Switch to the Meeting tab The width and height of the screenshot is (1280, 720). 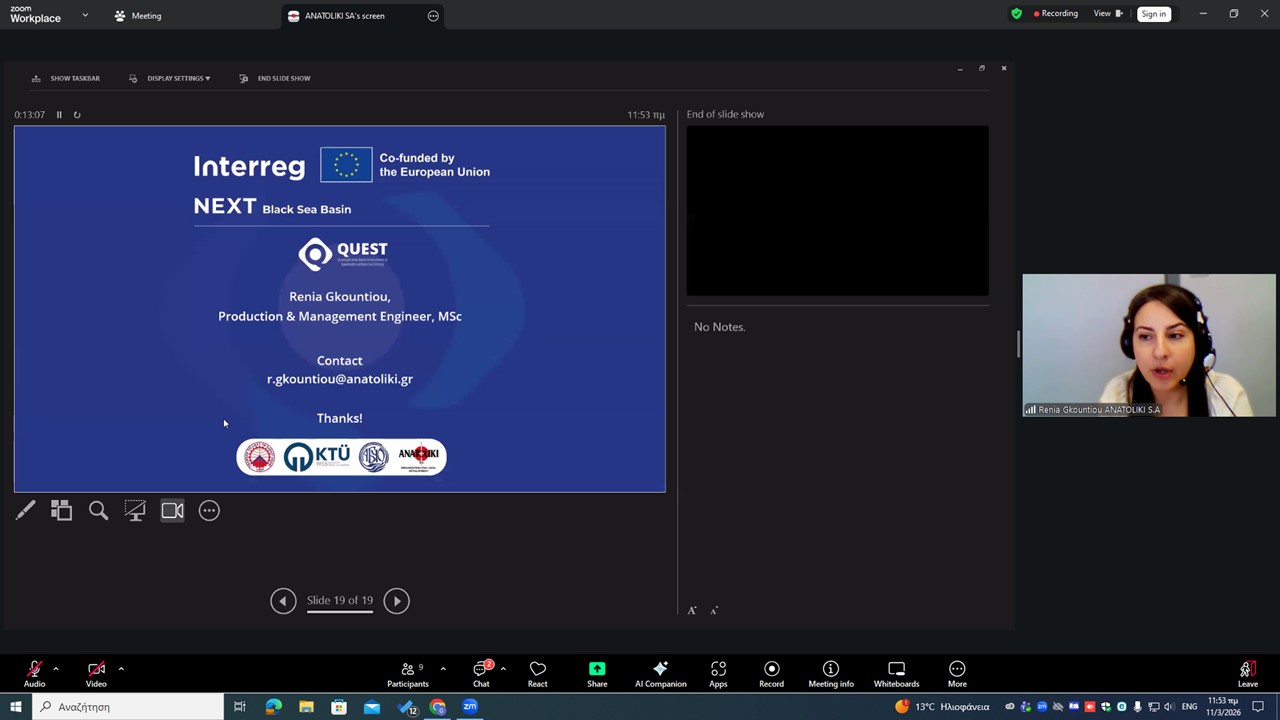click(x=138, y=16)
